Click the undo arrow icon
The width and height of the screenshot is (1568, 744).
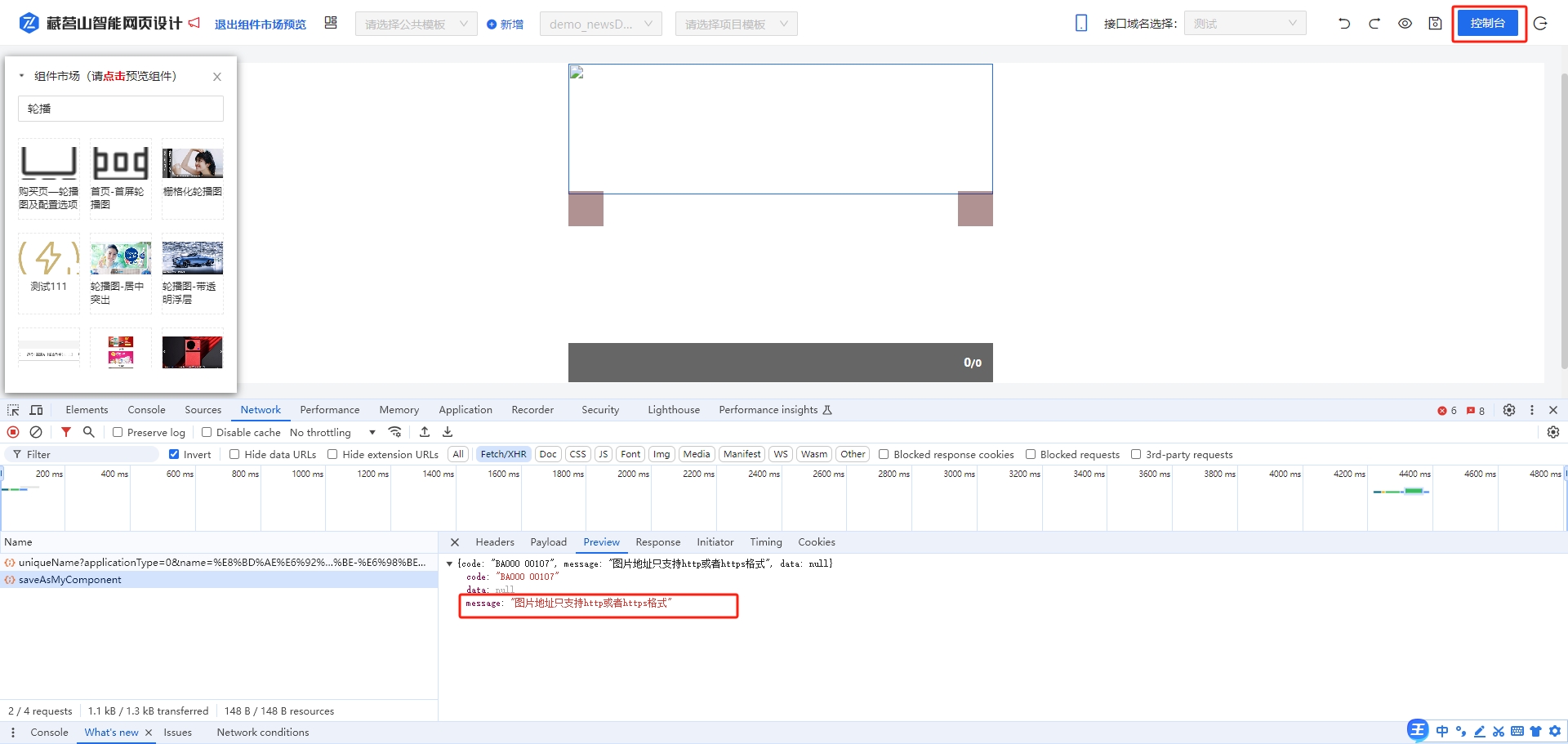[x=1344, y=24]
